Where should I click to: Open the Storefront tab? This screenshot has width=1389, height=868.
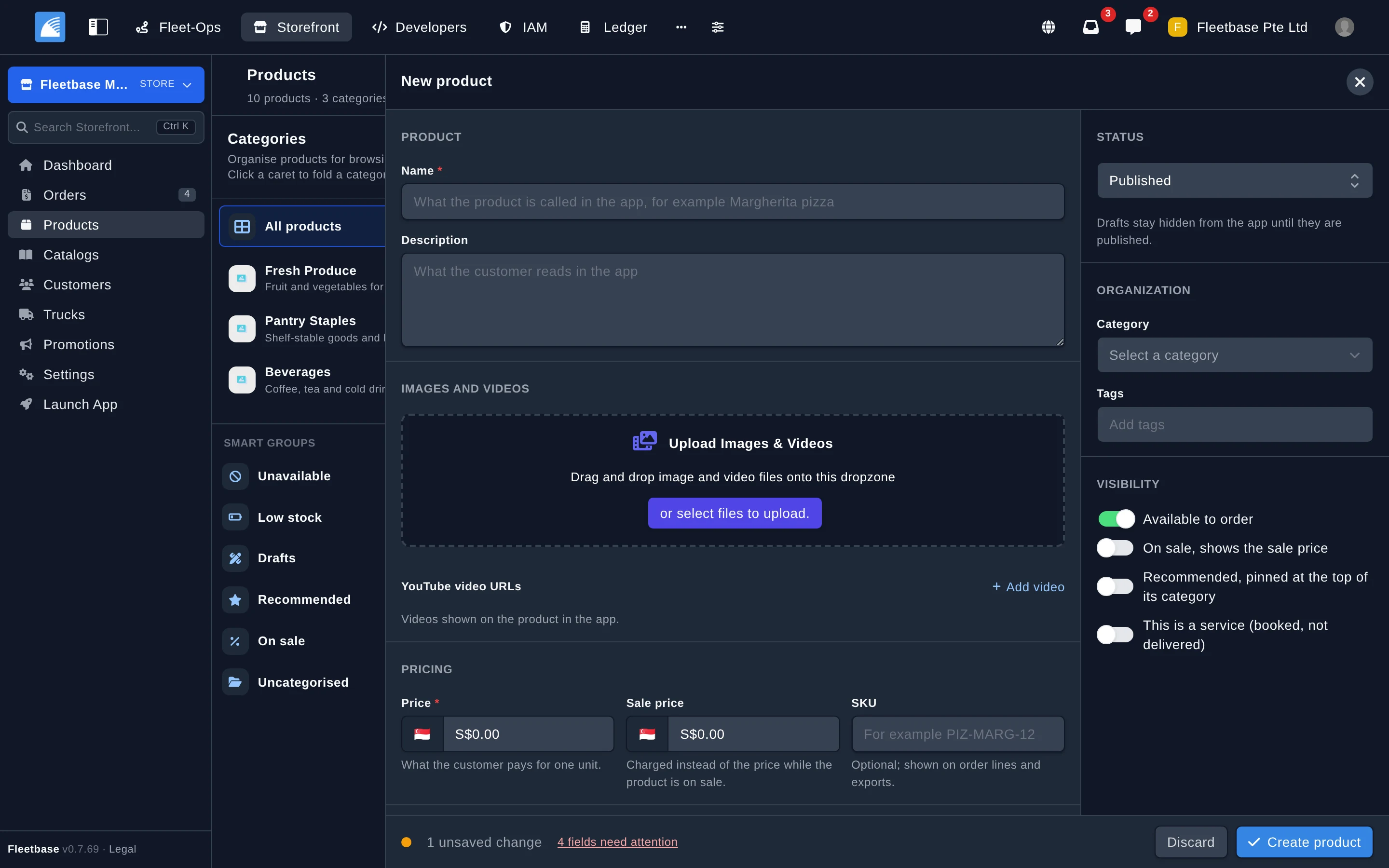296,27
